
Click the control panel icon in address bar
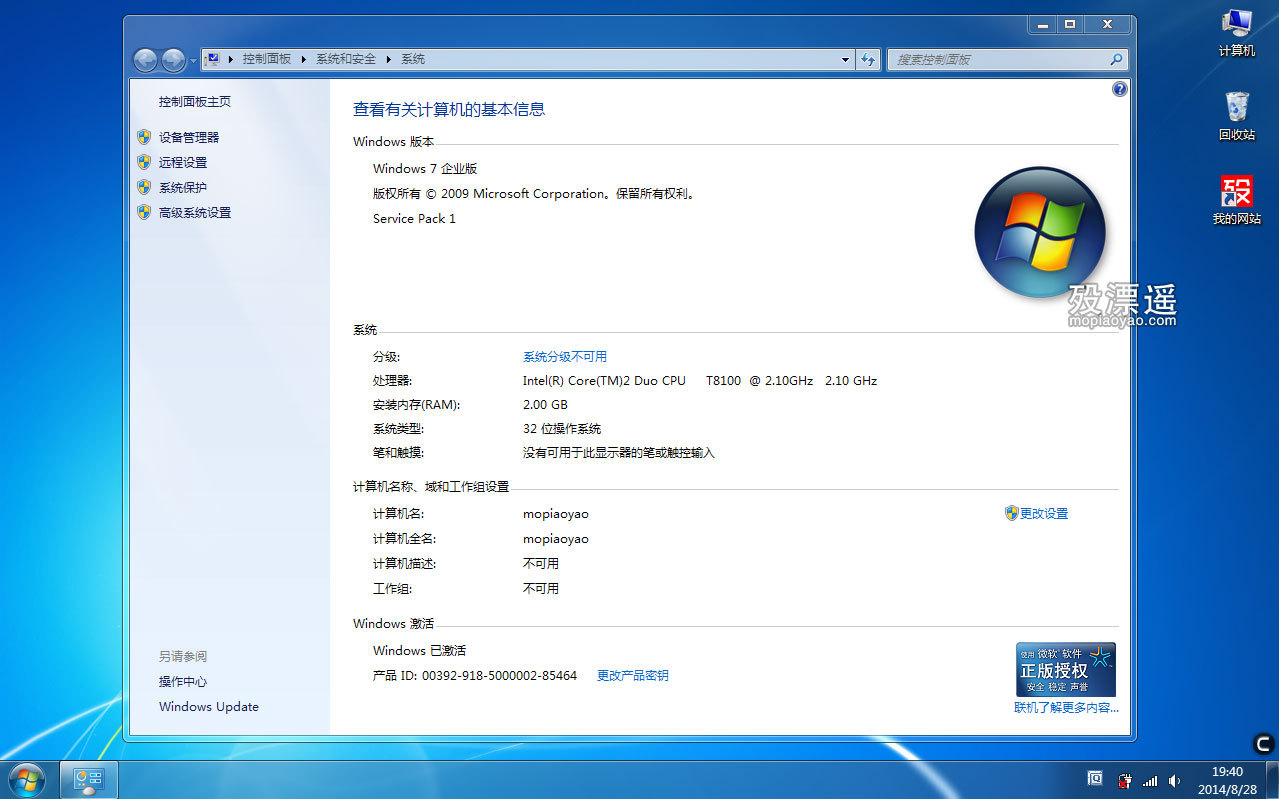click(213, 59)
